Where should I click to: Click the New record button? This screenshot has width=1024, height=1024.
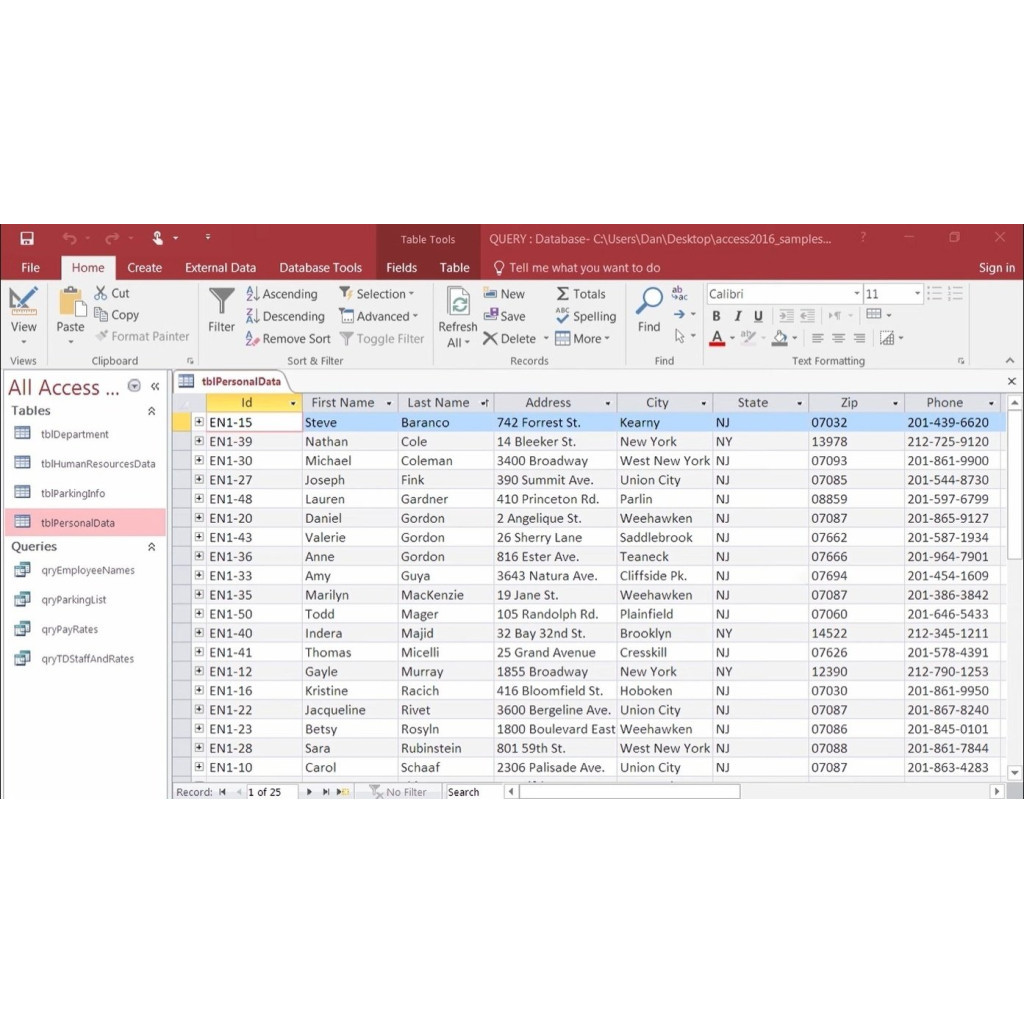click(506, 293)
